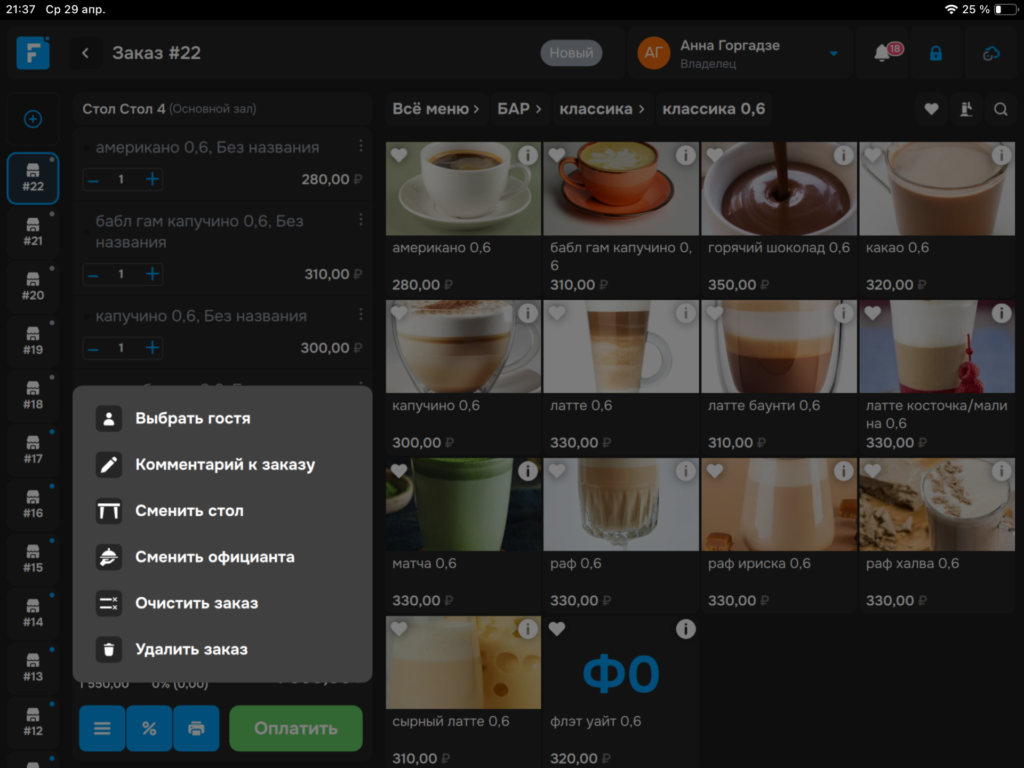Click the Новый status badge
Viewport: 1024px width, 768px height.
(571, 53)
